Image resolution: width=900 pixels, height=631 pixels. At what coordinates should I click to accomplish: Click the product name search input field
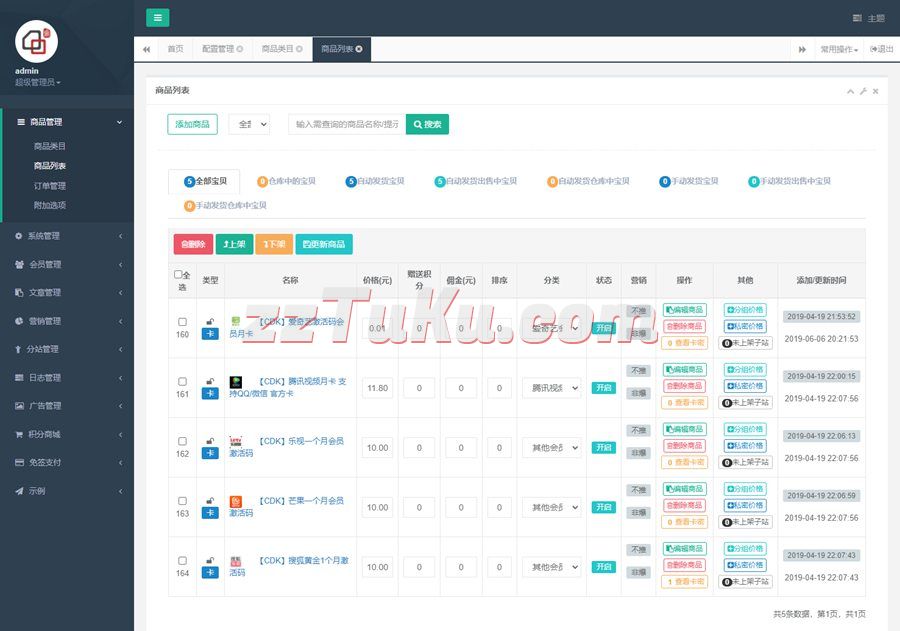347,124
